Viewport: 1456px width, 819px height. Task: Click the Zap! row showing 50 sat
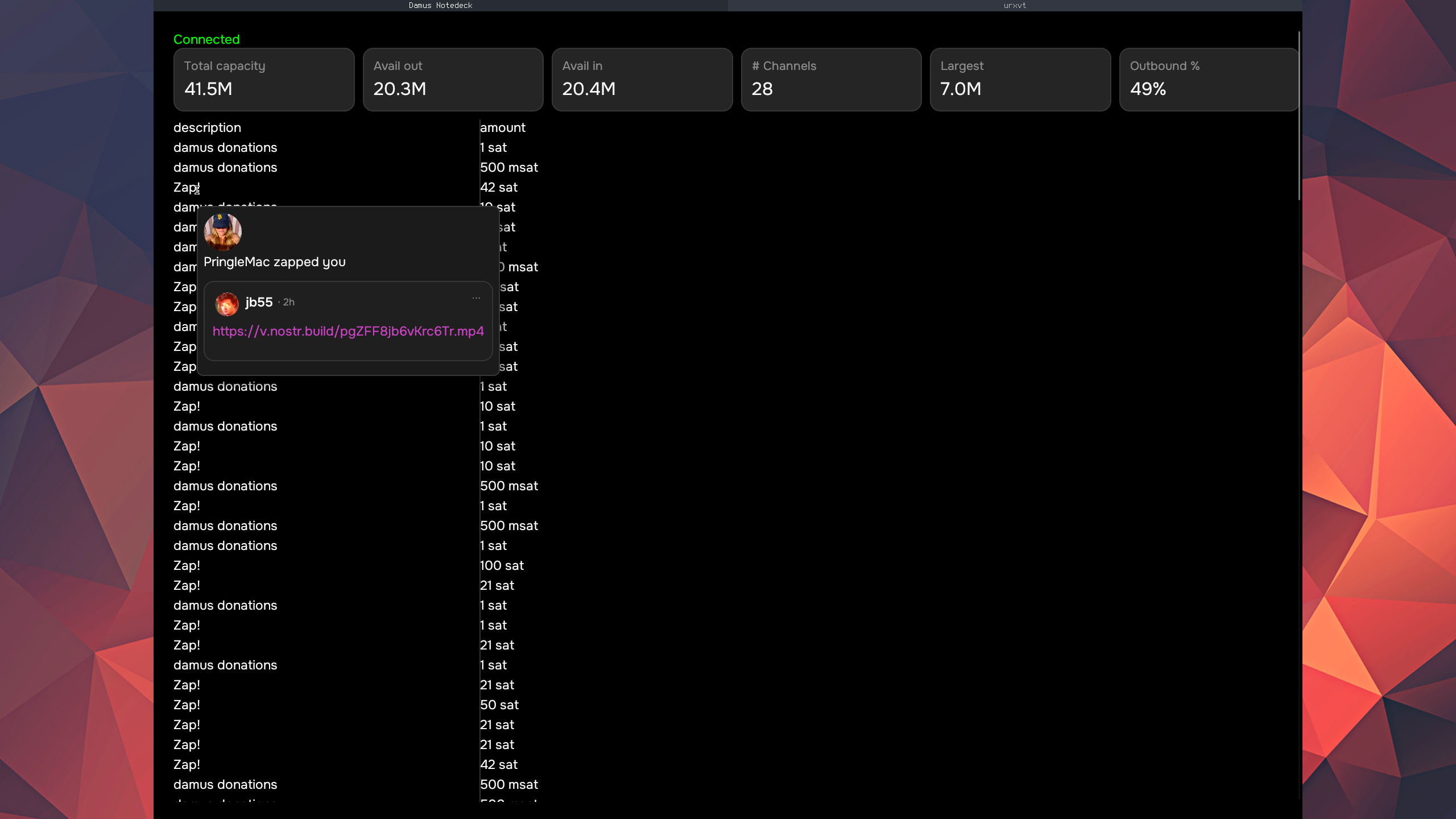point(186,705)
